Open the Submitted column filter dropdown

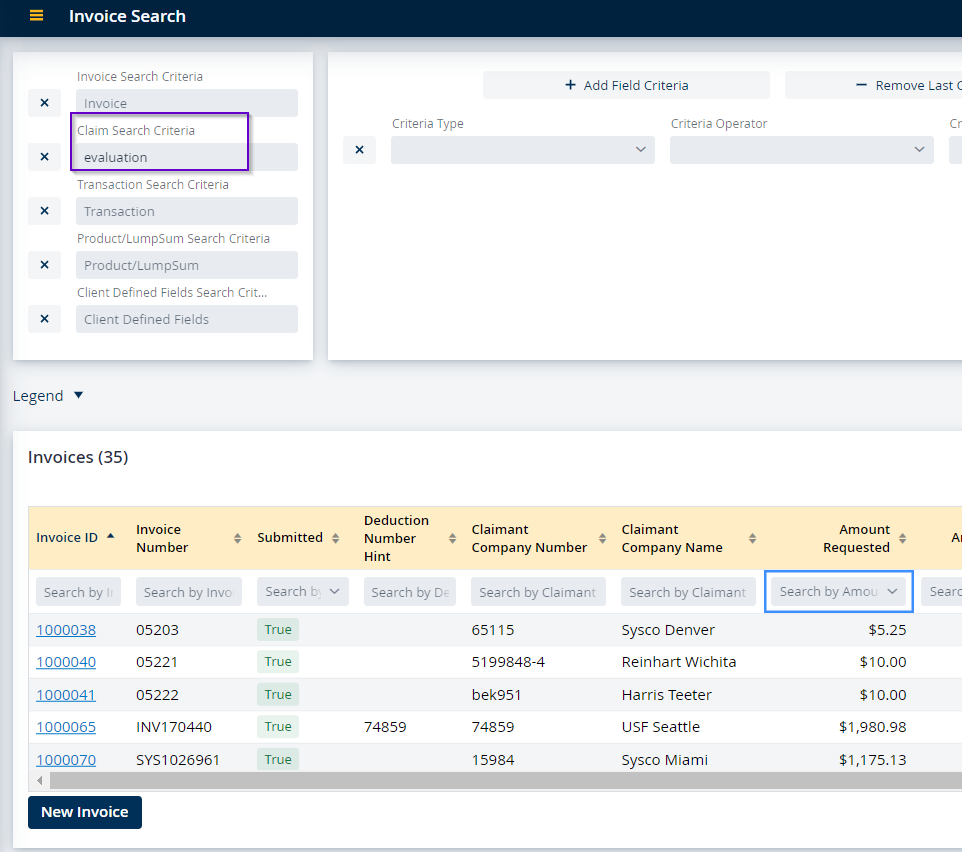coord(303,592)
